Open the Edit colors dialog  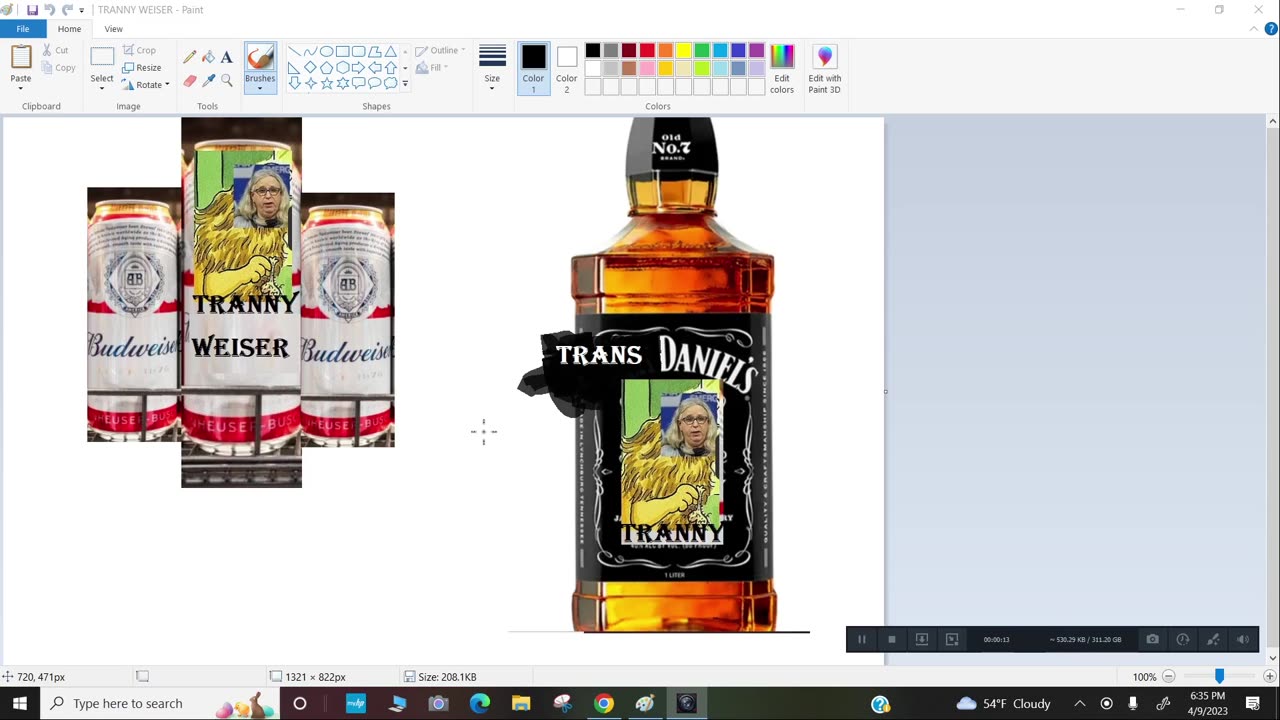click(x=782, y=69)
